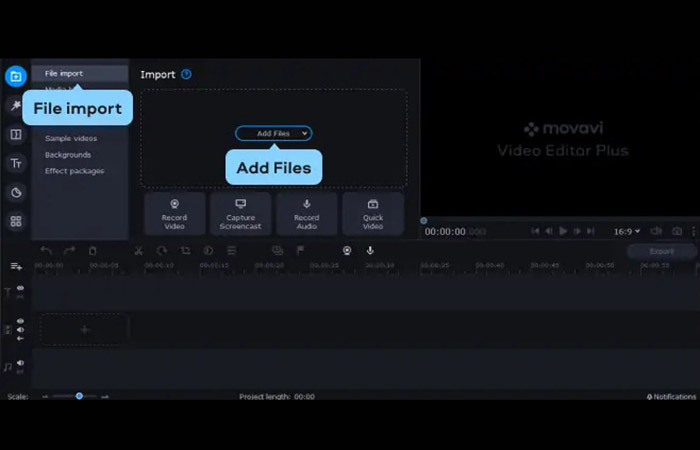This screenshot has height=450, width=700.
Task: Step back one frame
Action: [x=549, y=231]
